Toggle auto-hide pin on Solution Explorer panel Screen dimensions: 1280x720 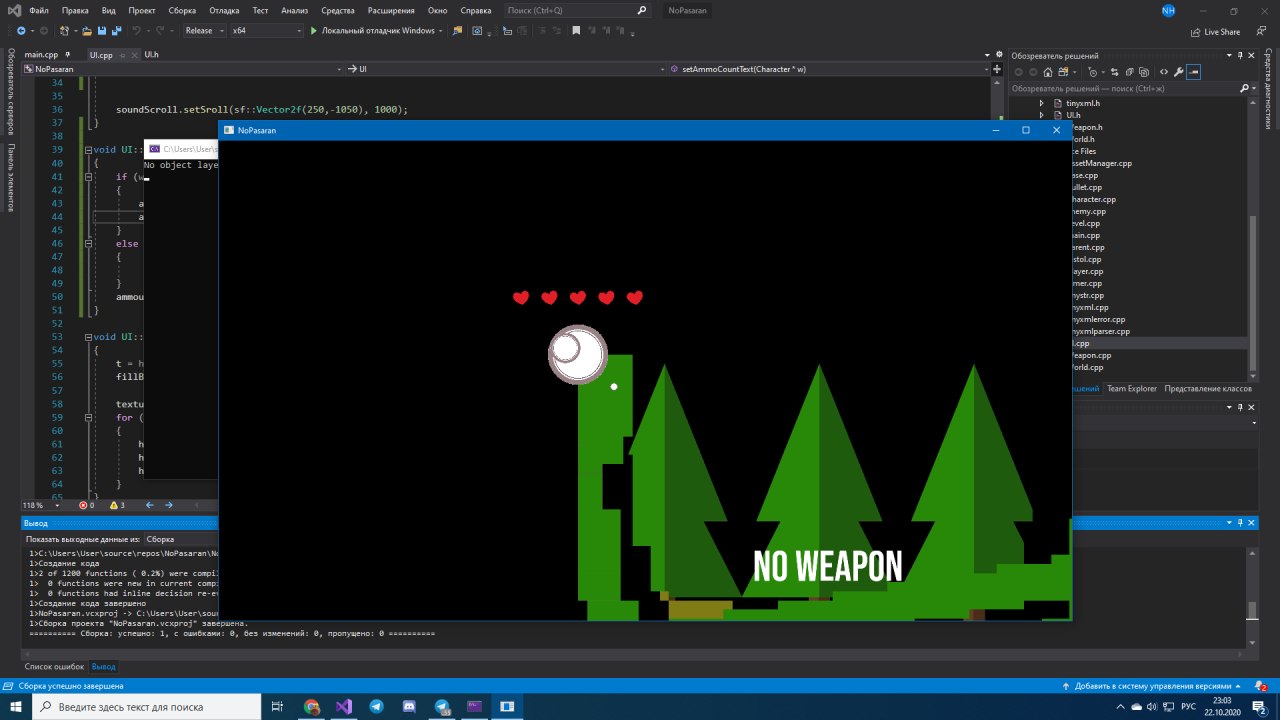point(1241,56)
